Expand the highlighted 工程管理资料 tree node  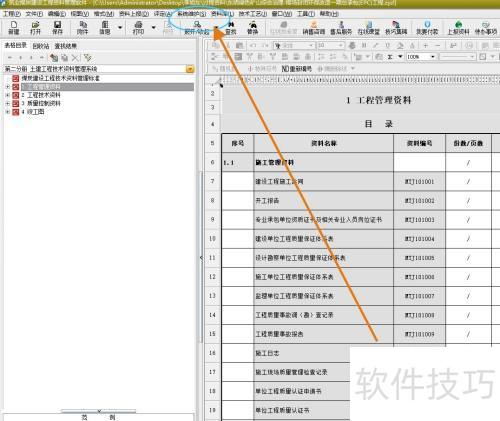(7, 87)
